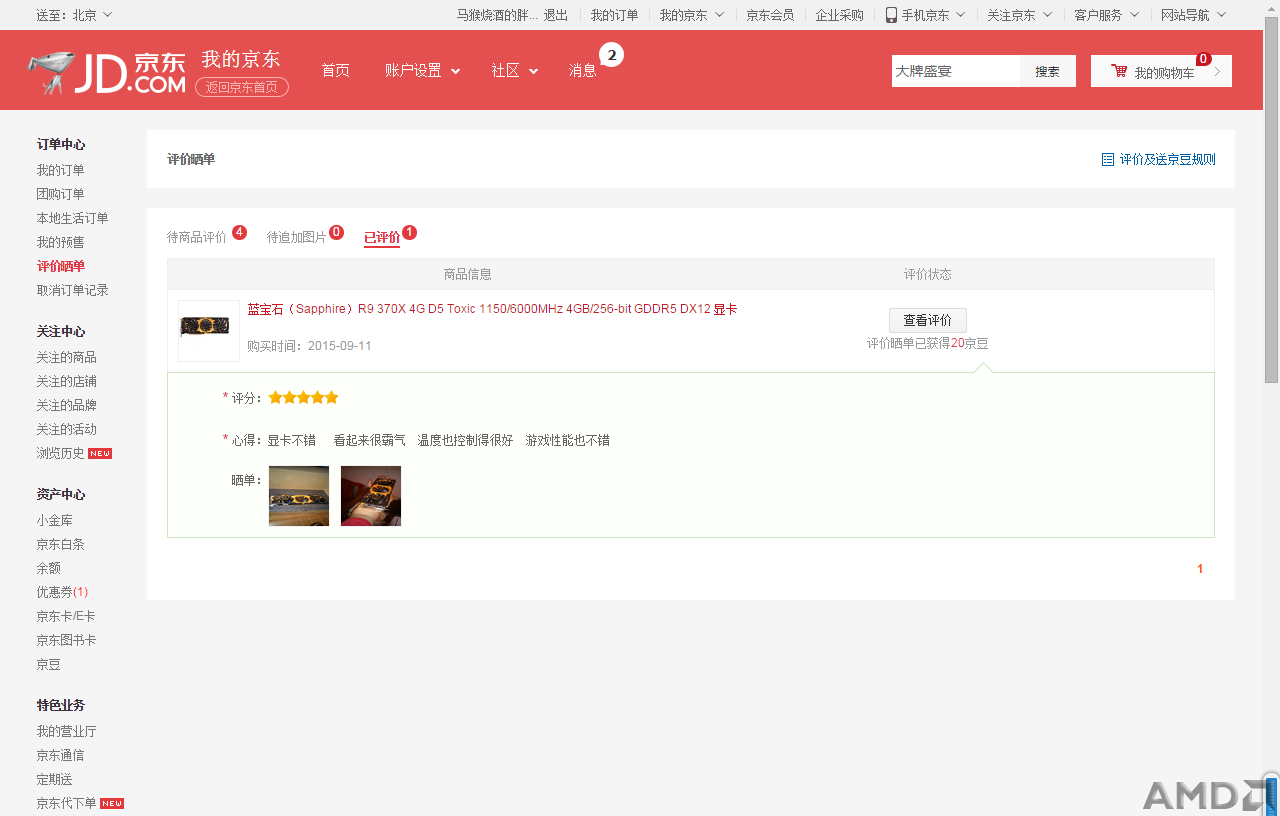Open 定期送 in sidebar
The width and height of the screenshot is (1280, 816).
pos(55,779)
